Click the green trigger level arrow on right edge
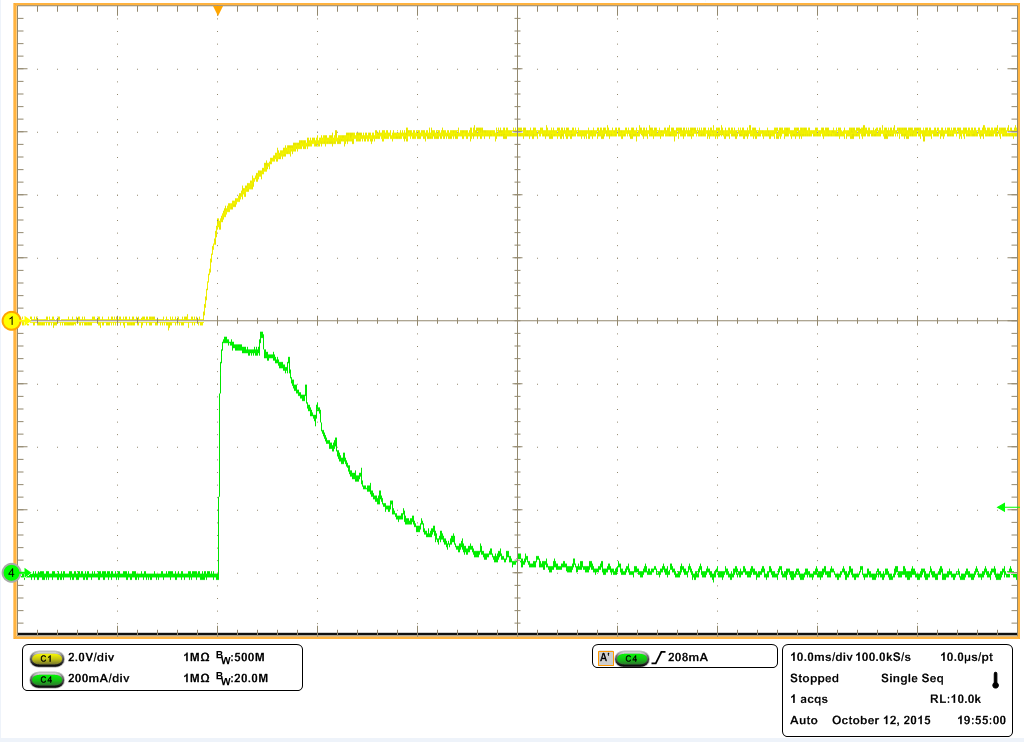 pyautogui.click(x=1002, y=508)
